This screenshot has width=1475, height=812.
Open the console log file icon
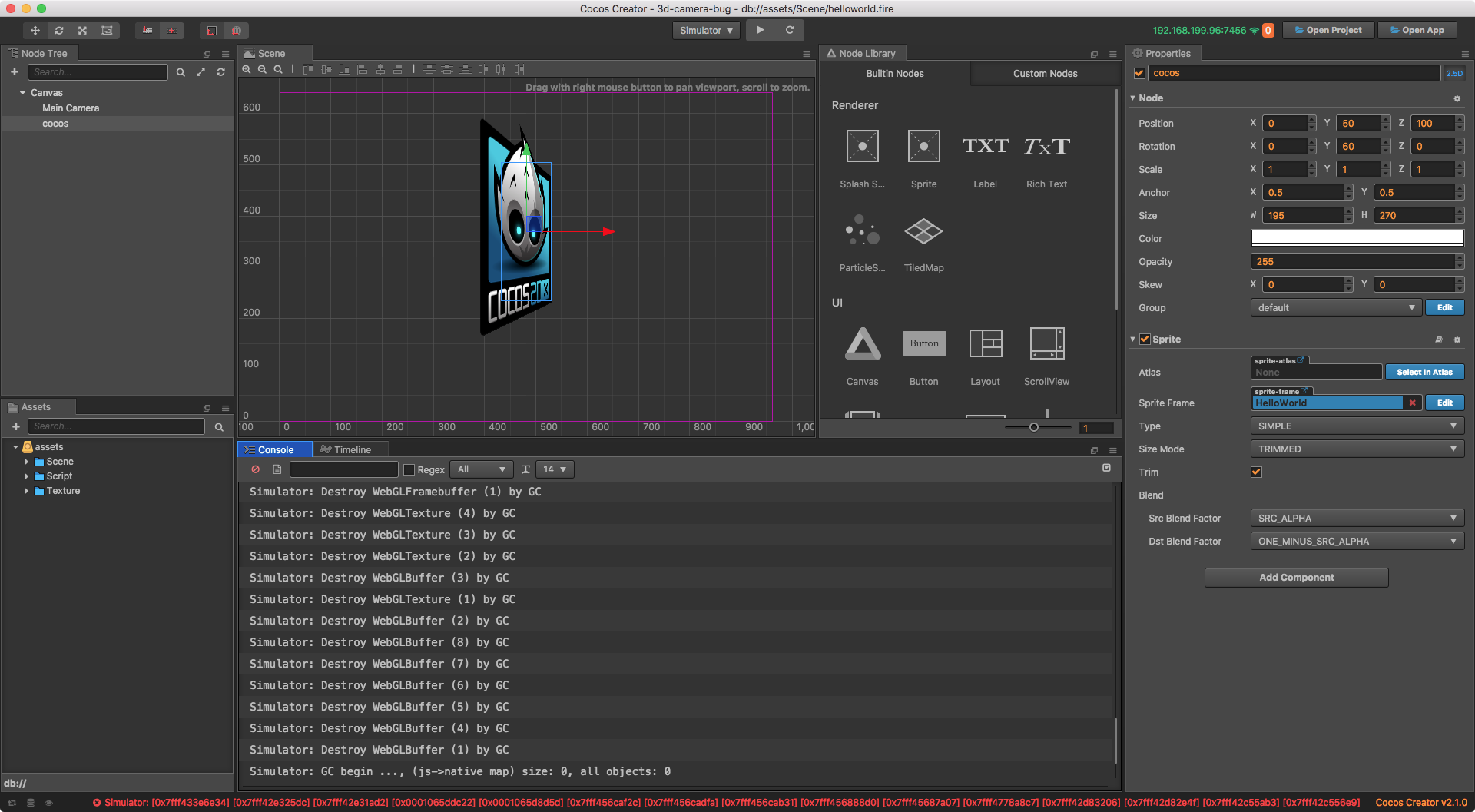[x=277, y=469]
